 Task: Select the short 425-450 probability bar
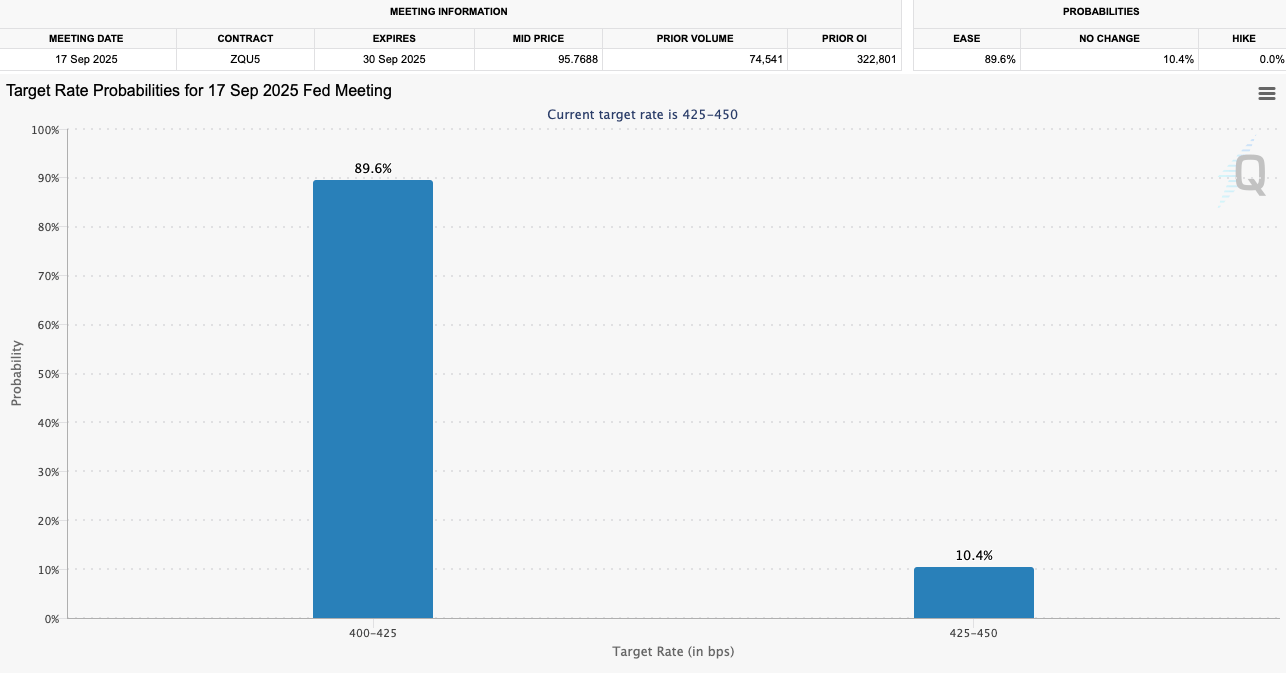(x=973, y=592)
